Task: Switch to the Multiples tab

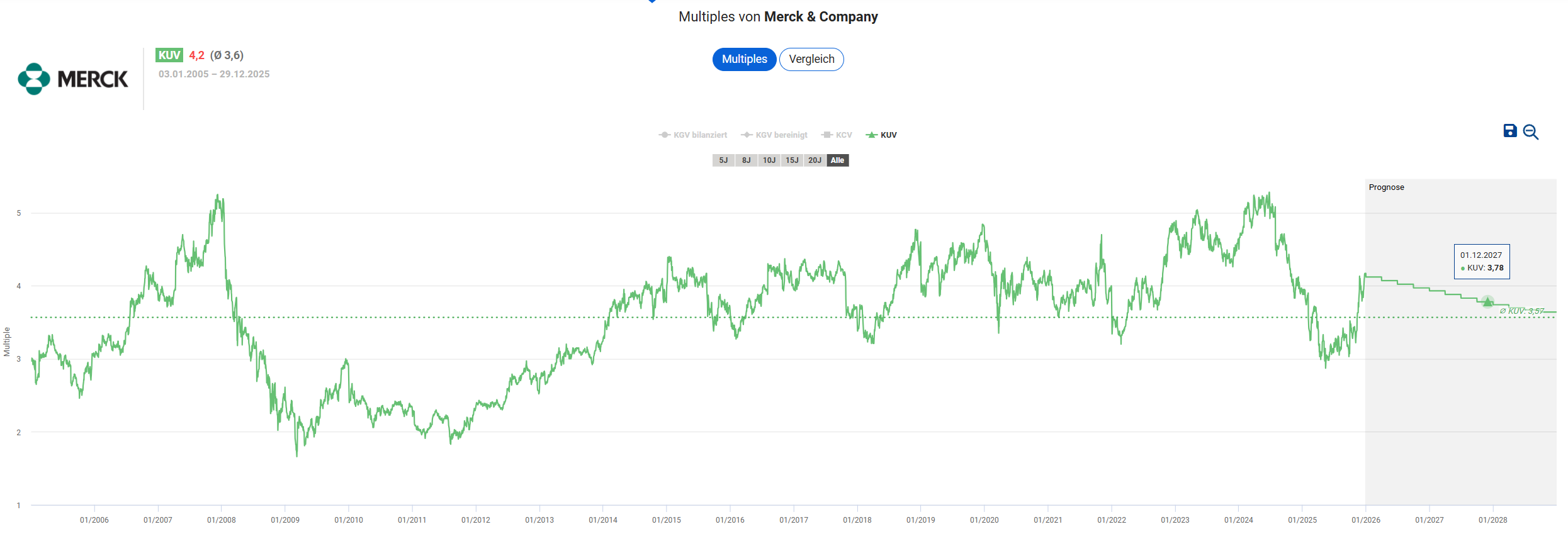Action: click(x=744, y=59)
